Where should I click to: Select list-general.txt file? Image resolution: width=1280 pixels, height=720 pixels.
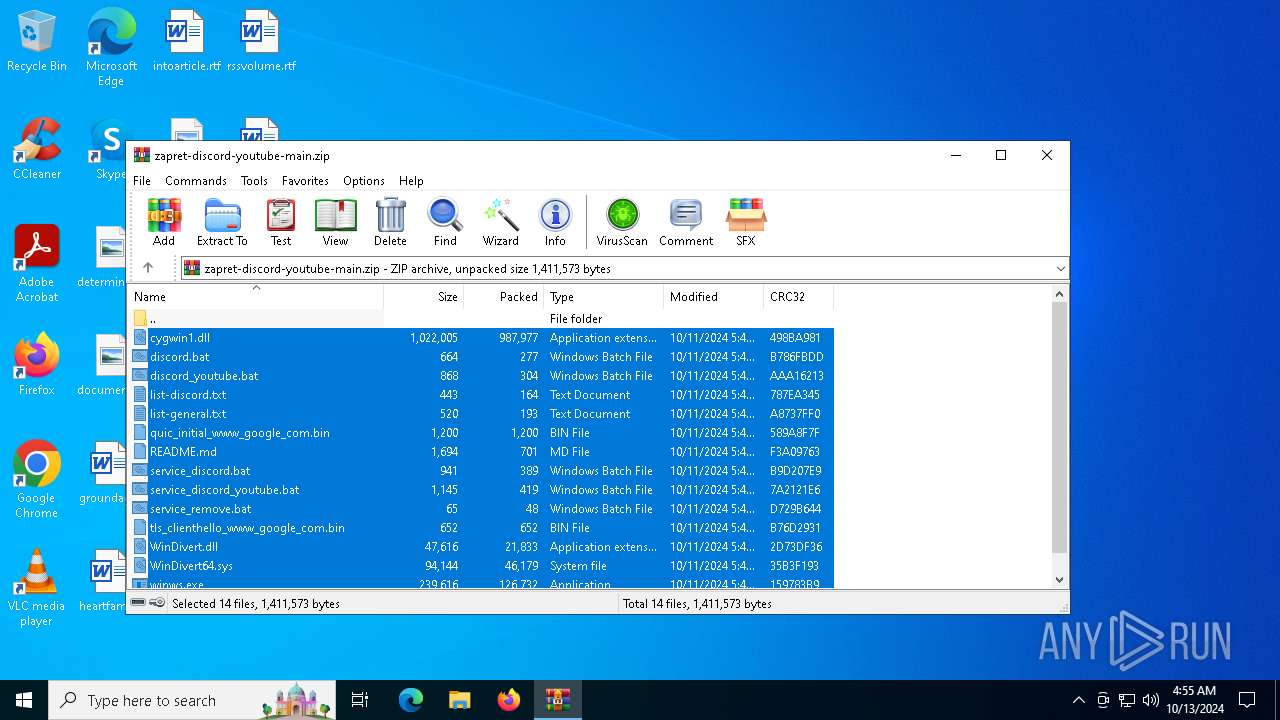480,414
